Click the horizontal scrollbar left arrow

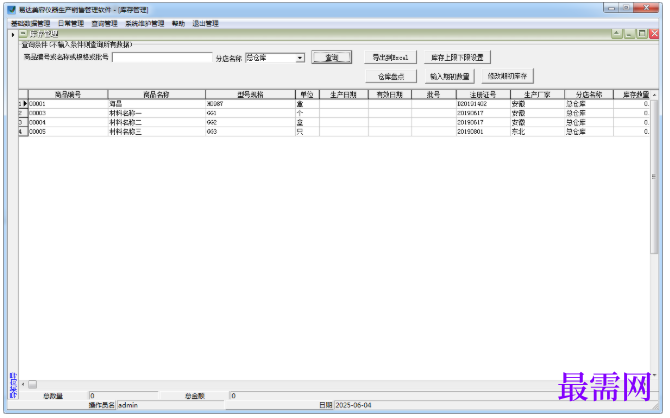click(23, 384)
